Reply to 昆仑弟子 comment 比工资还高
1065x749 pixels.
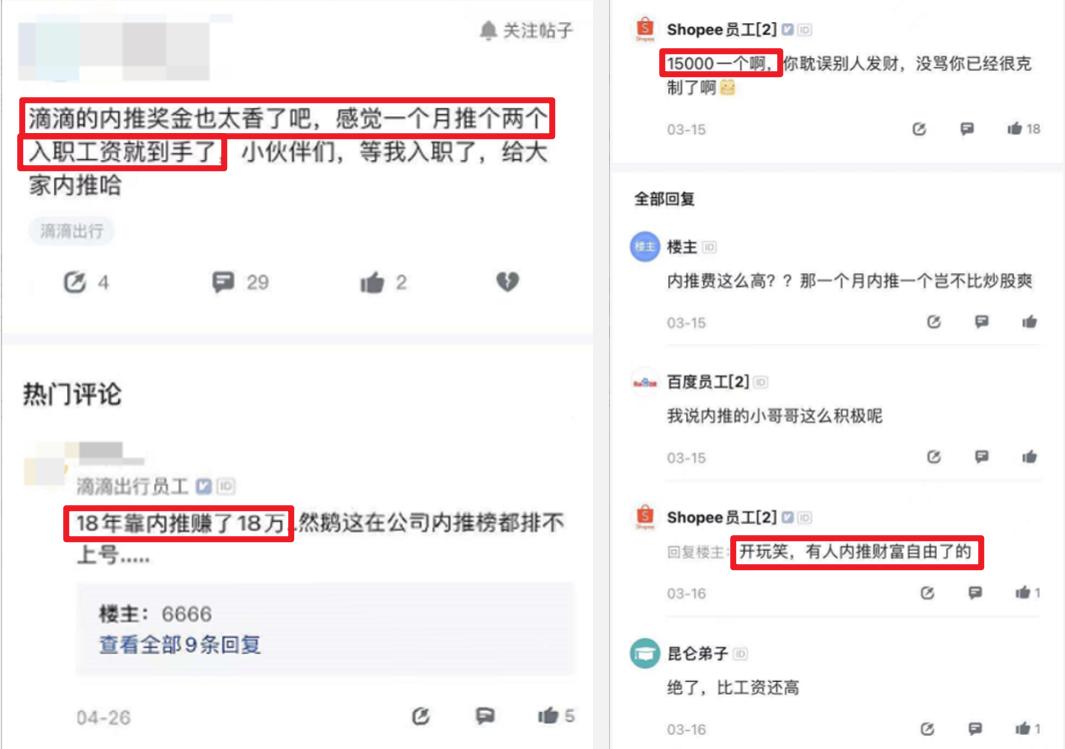[x=975, y=729]
